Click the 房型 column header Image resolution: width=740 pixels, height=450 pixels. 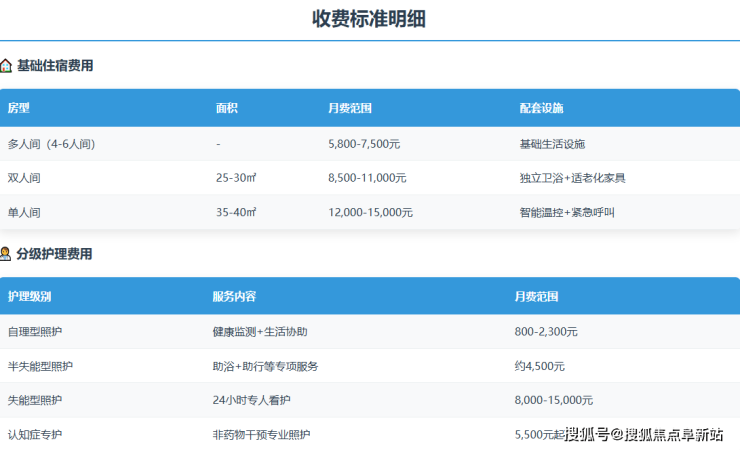pyautogui.click(x=19, y=108)
